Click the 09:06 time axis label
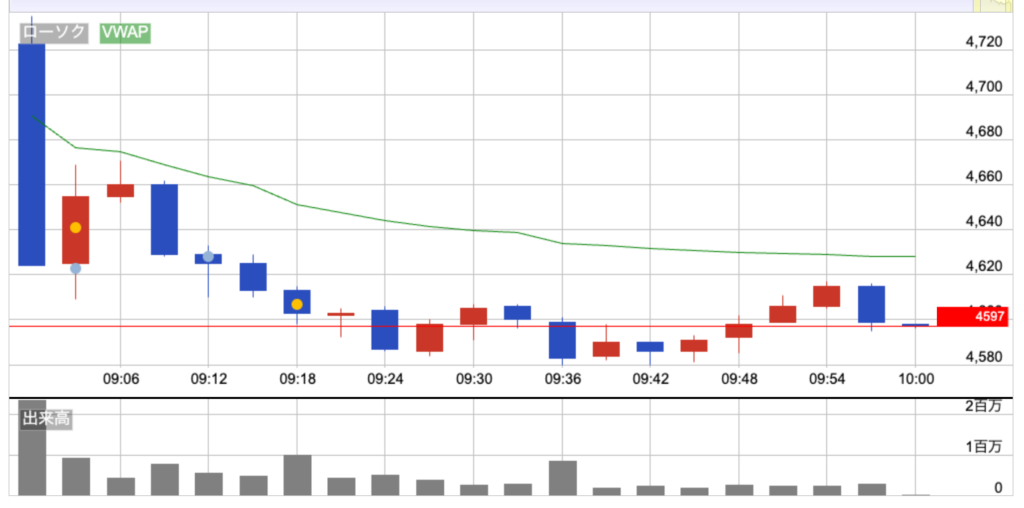The height and width of the screenshot is (508, 1024). (x=120, y=379)
